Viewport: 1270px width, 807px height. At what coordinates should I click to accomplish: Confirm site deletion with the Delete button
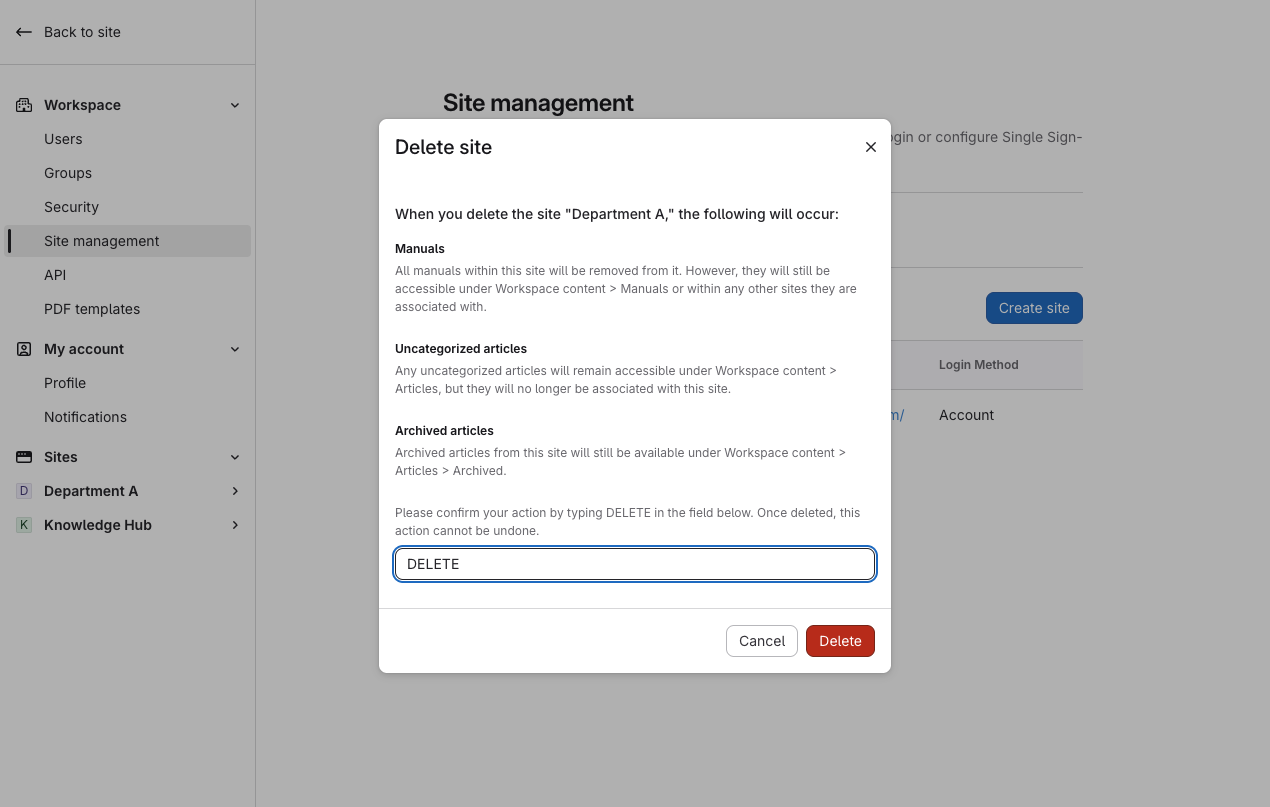(x=840, y=641)
